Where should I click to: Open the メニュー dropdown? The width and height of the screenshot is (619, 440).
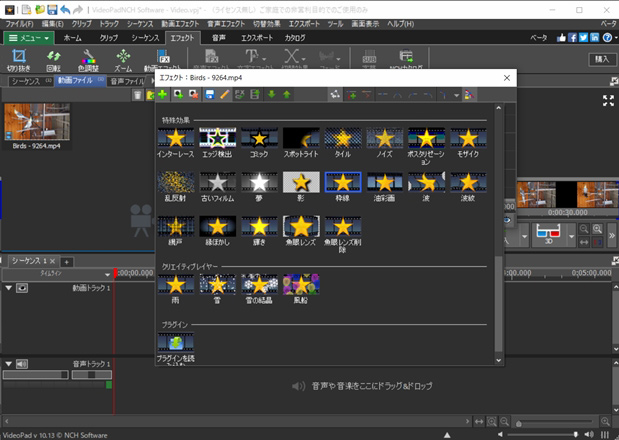29,38
